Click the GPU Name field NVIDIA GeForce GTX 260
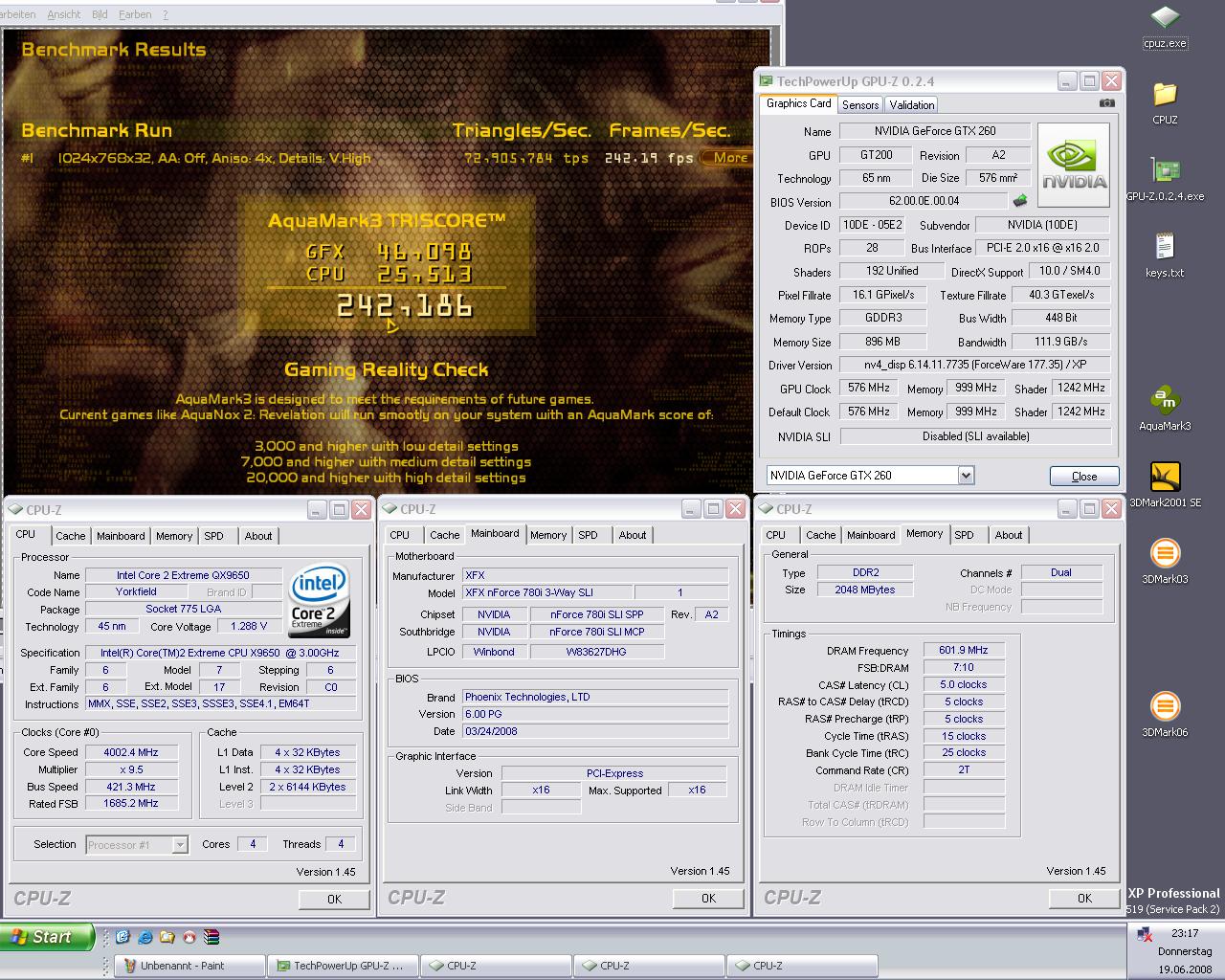 935,131
